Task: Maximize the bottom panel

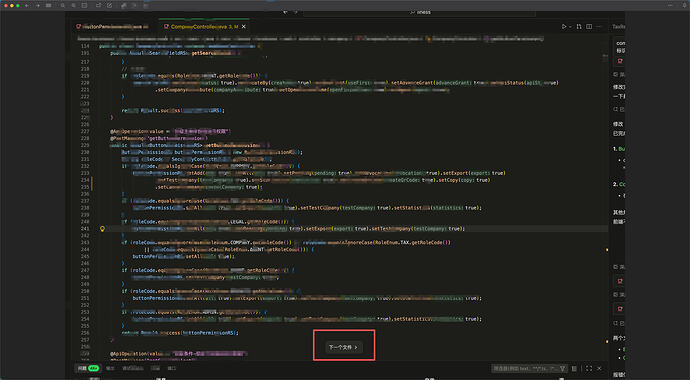Action: [589, 369]
